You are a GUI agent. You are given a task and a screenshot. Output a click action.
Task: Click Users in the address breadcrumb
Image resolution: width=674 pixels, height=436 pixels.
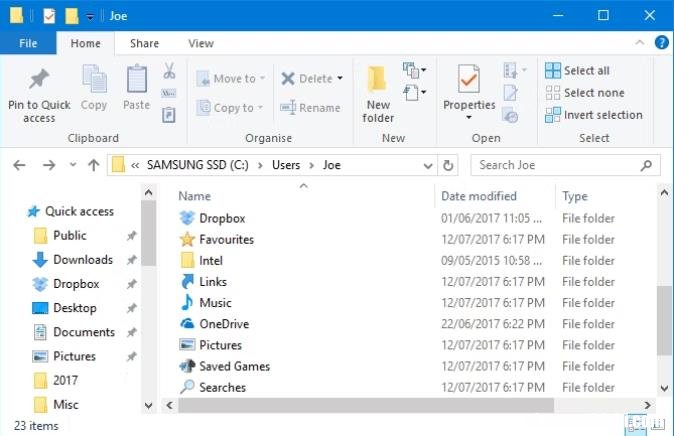tap(286, 165)
